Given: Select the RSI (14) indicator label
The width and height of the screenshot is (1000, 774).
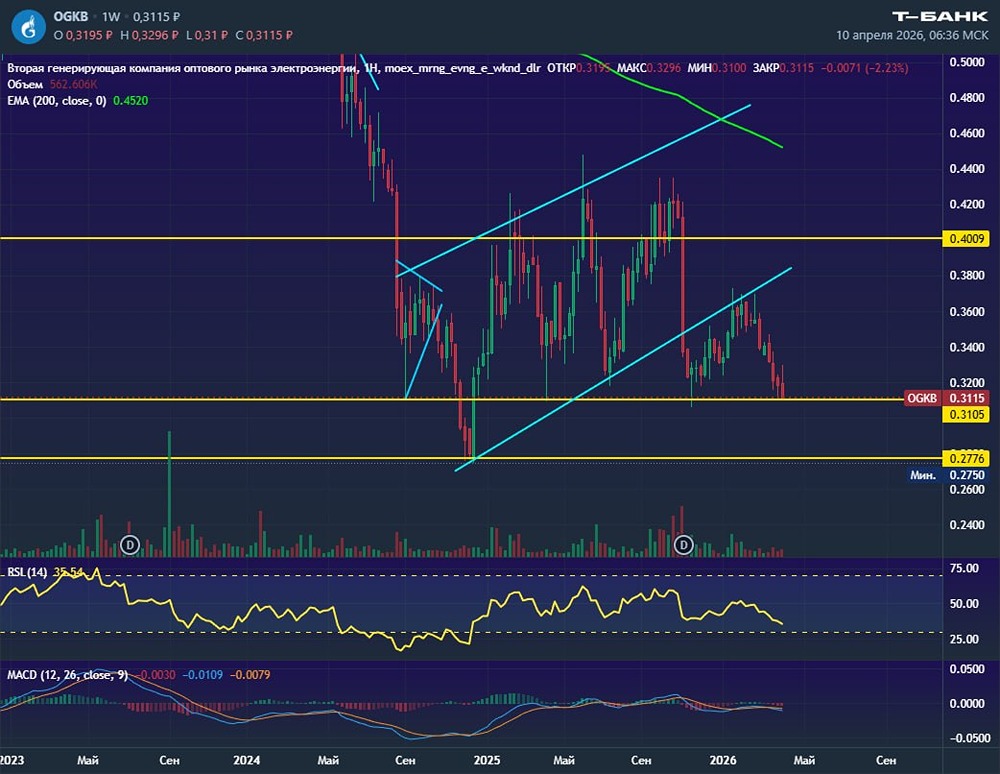Looking at the screenshot, I should pyautogui.click(x=27, y=572).
